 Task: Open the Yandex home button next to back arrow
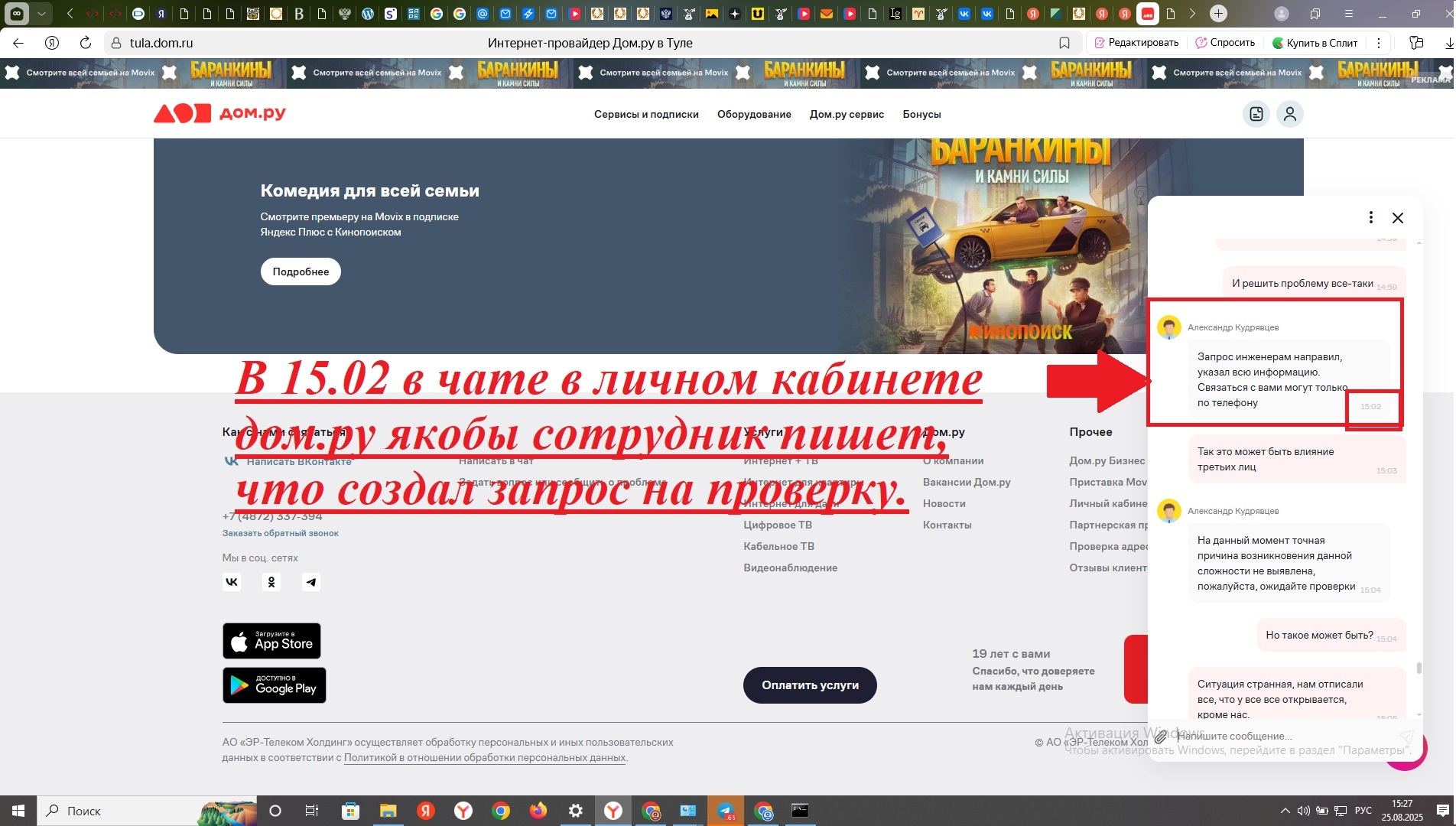52,43
